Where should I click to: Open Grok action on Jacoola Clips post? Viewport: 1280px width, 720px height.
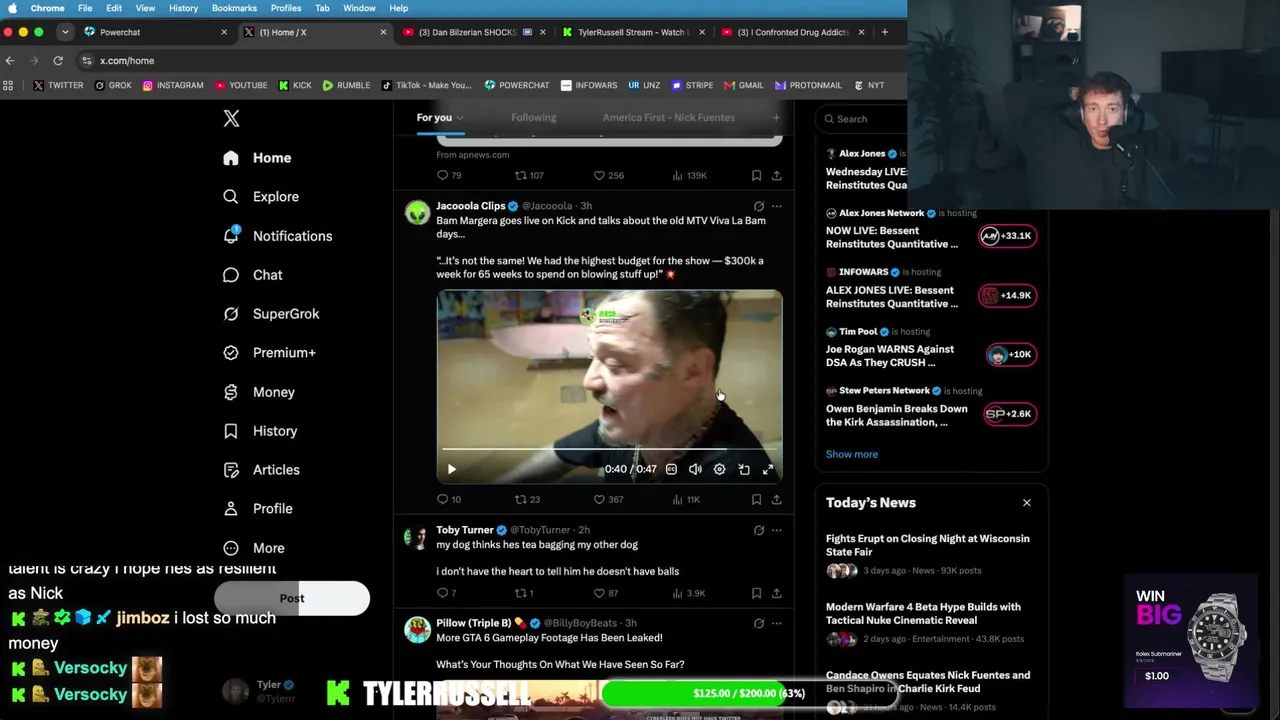[x=758, y=206]
